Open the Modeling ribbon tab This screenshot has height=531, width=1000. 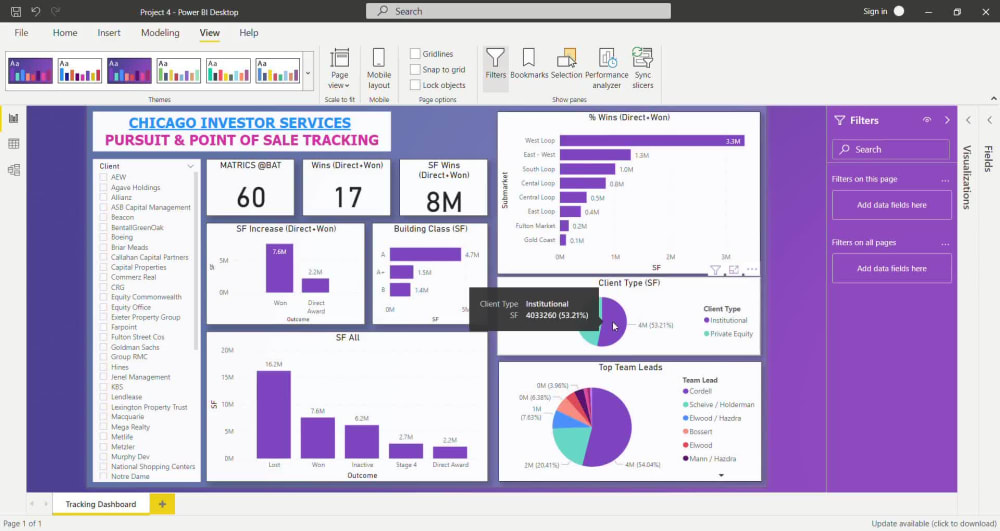(x=160, y=33)
